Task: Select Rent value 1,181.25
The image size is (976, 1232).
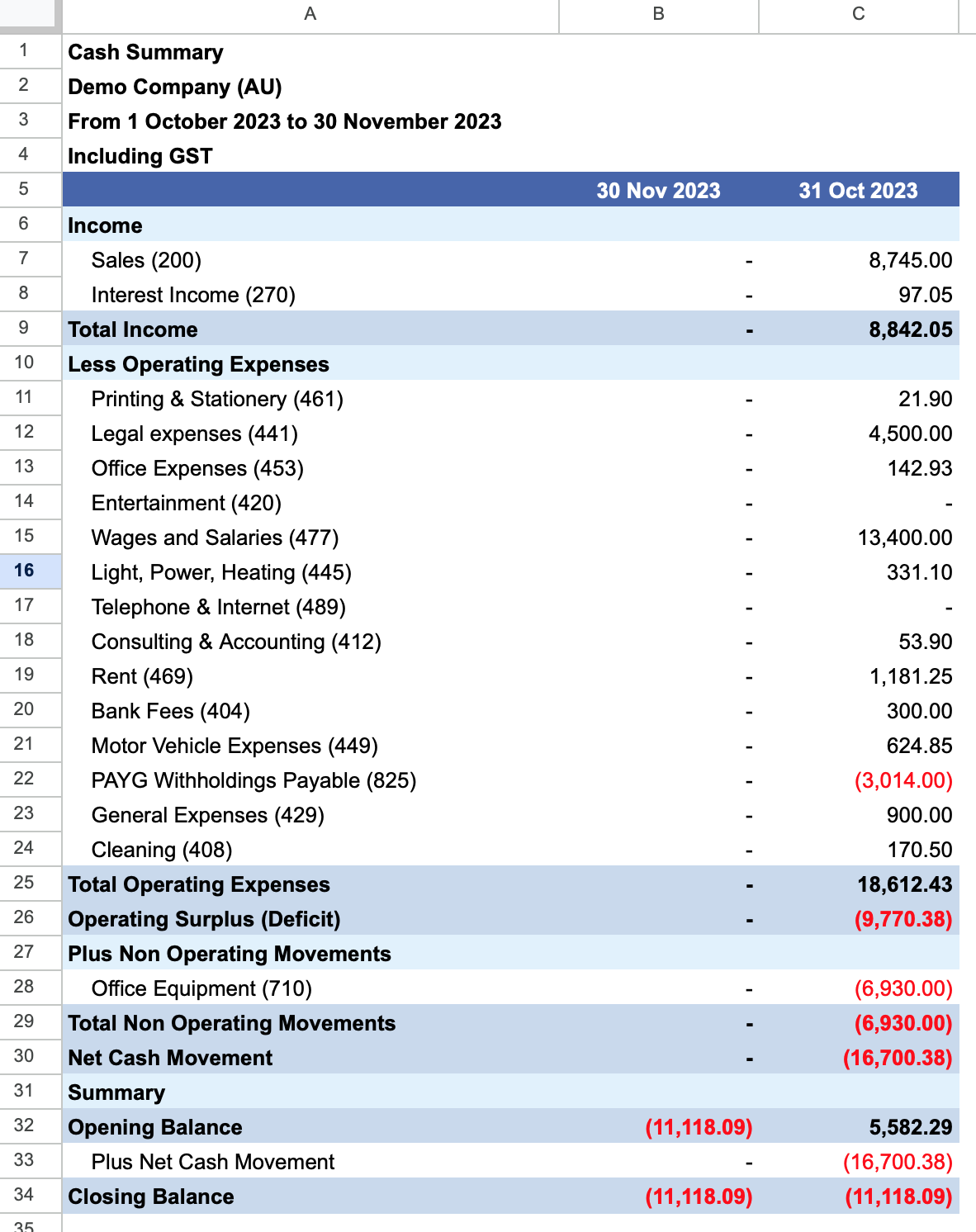Action: [x=910, y=676]
